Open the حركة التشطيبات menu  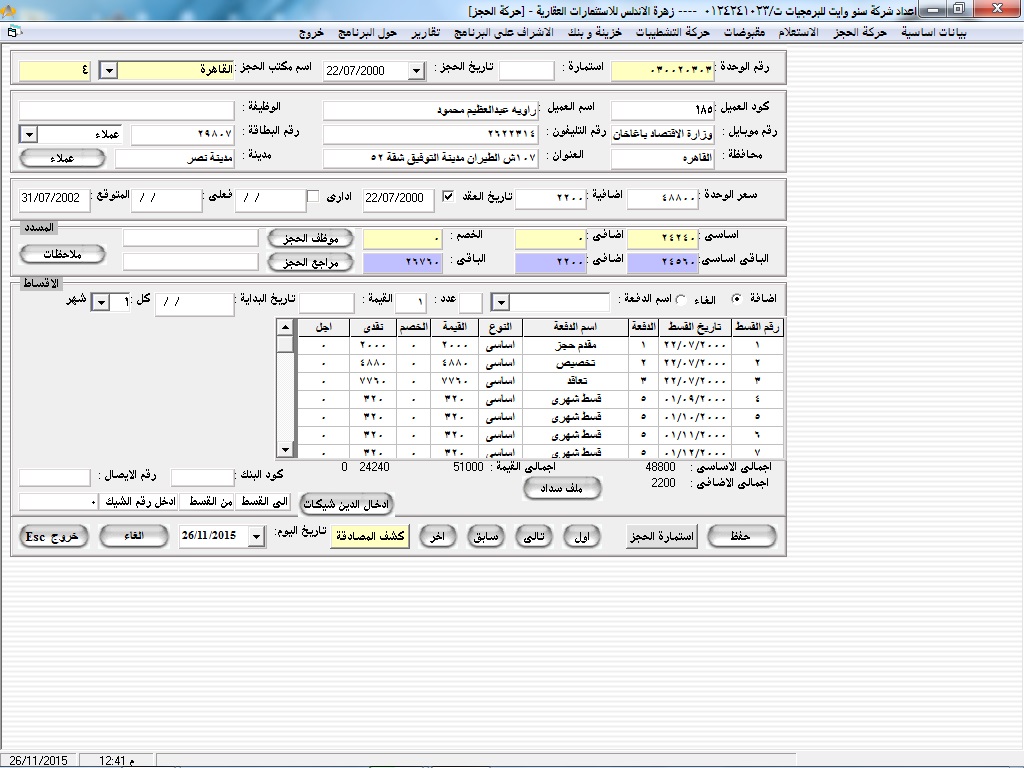pos(673,32)
